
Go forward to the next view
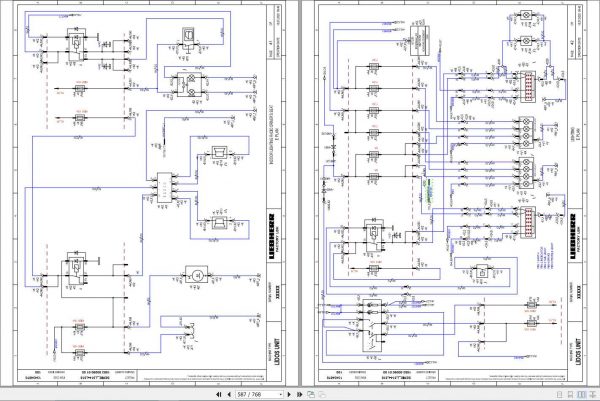point(322,394)
